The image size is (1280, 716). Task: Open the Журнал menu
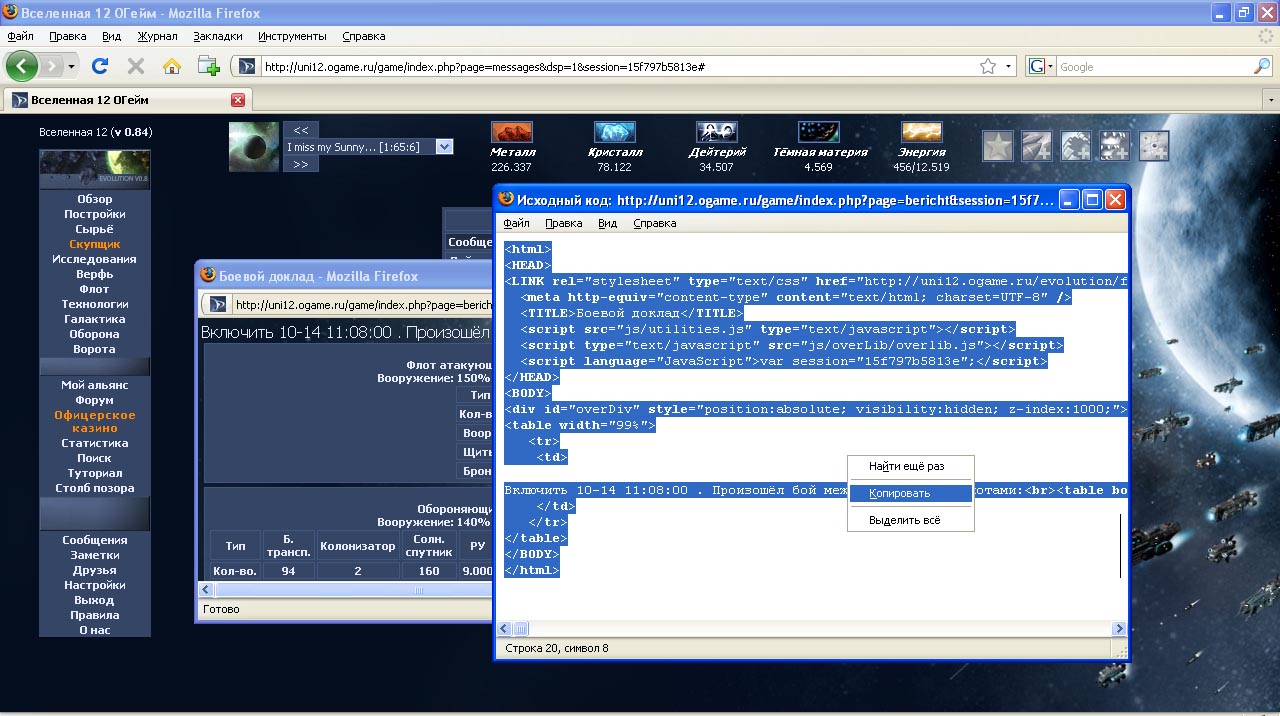pyautogui.click(x=157, y=36)
